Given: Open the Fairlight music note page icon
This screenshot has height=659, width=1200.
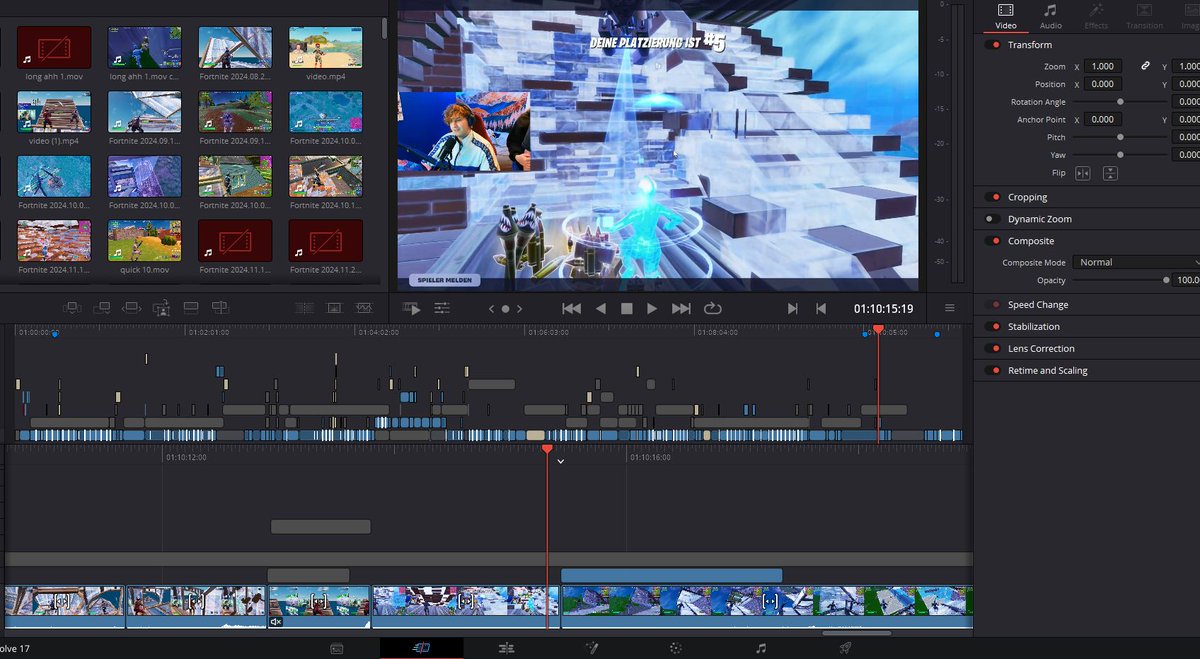Looking at the screenshot, I should pos(761,648).
